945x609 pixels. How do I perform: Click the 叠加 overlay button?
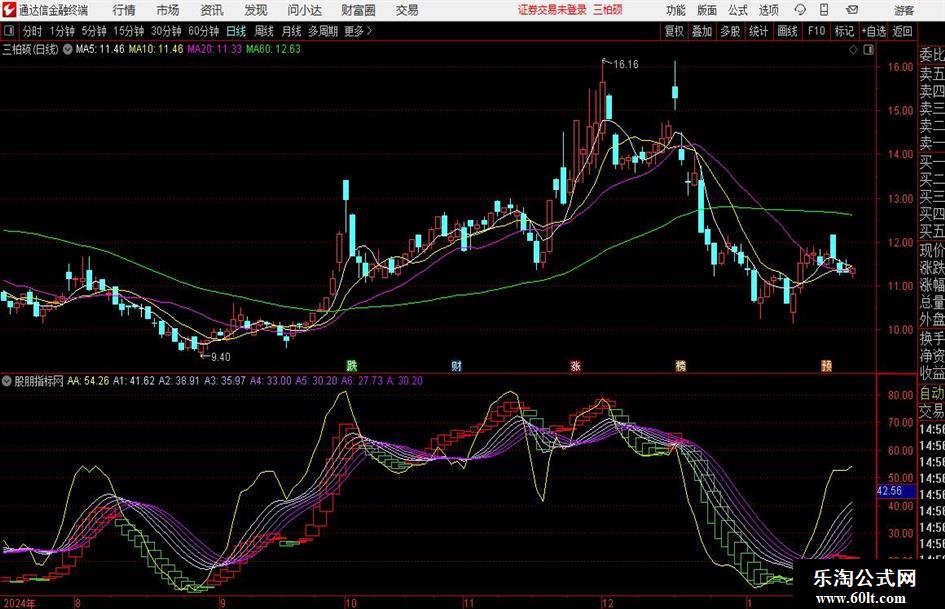(x=702, y=31)
